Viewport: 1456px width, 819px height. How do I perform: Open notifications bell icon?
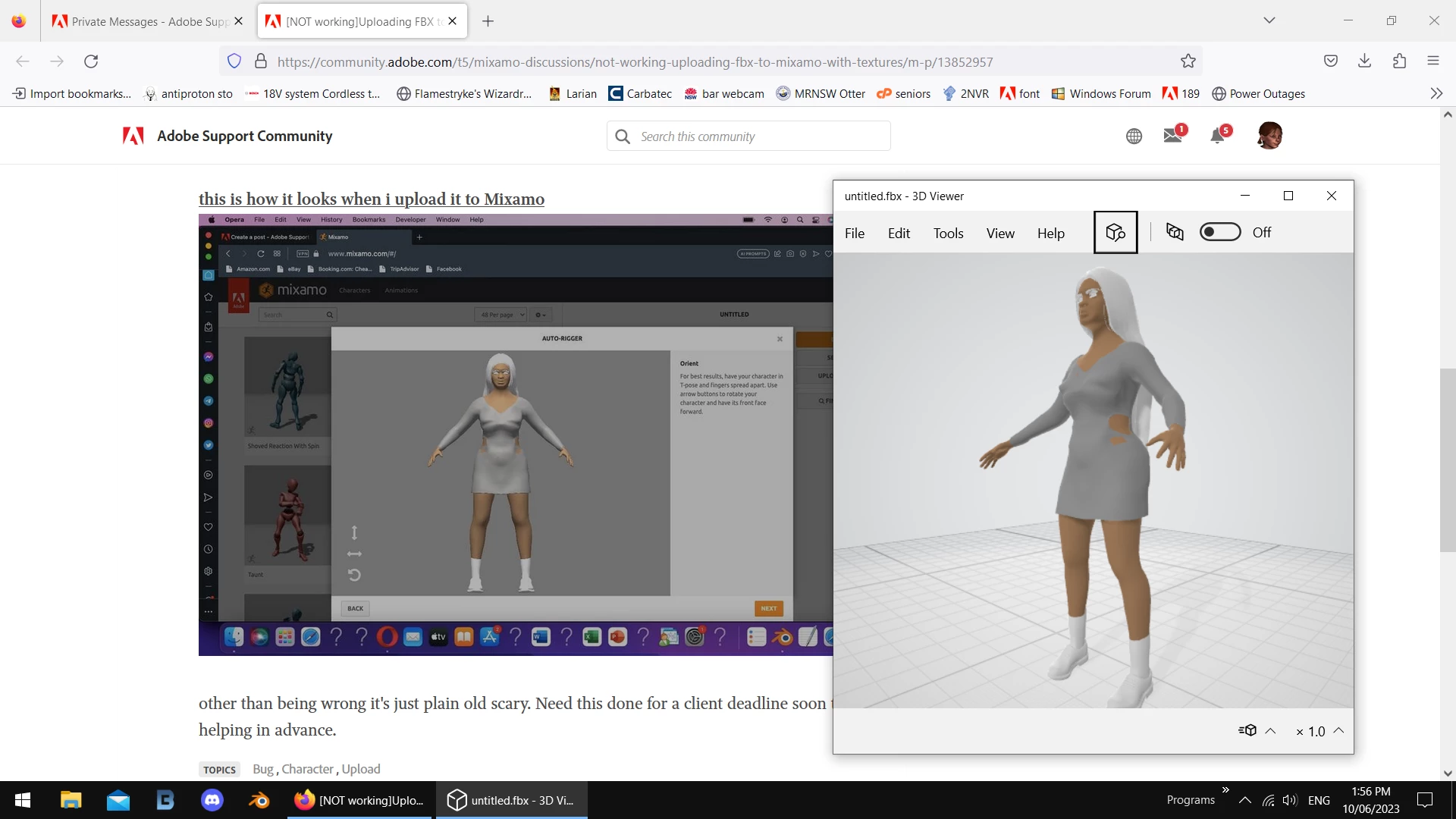[1217, 136]
